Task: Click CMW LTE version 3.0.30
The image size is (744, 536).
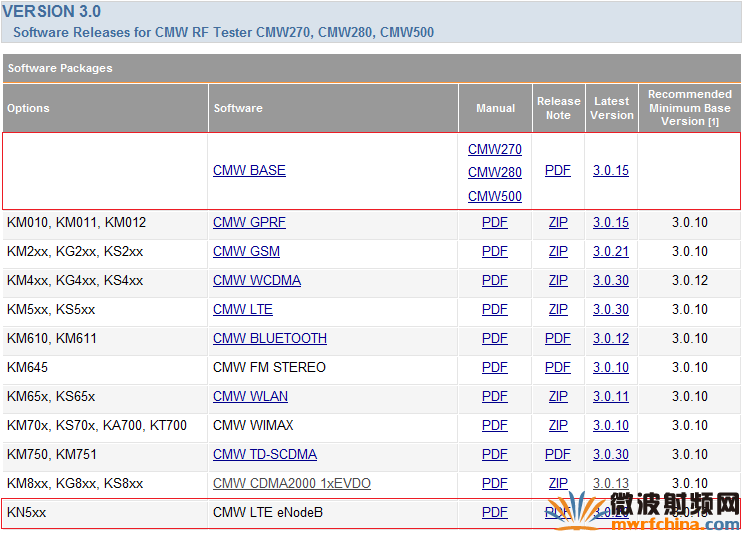Action: point(611,309)
